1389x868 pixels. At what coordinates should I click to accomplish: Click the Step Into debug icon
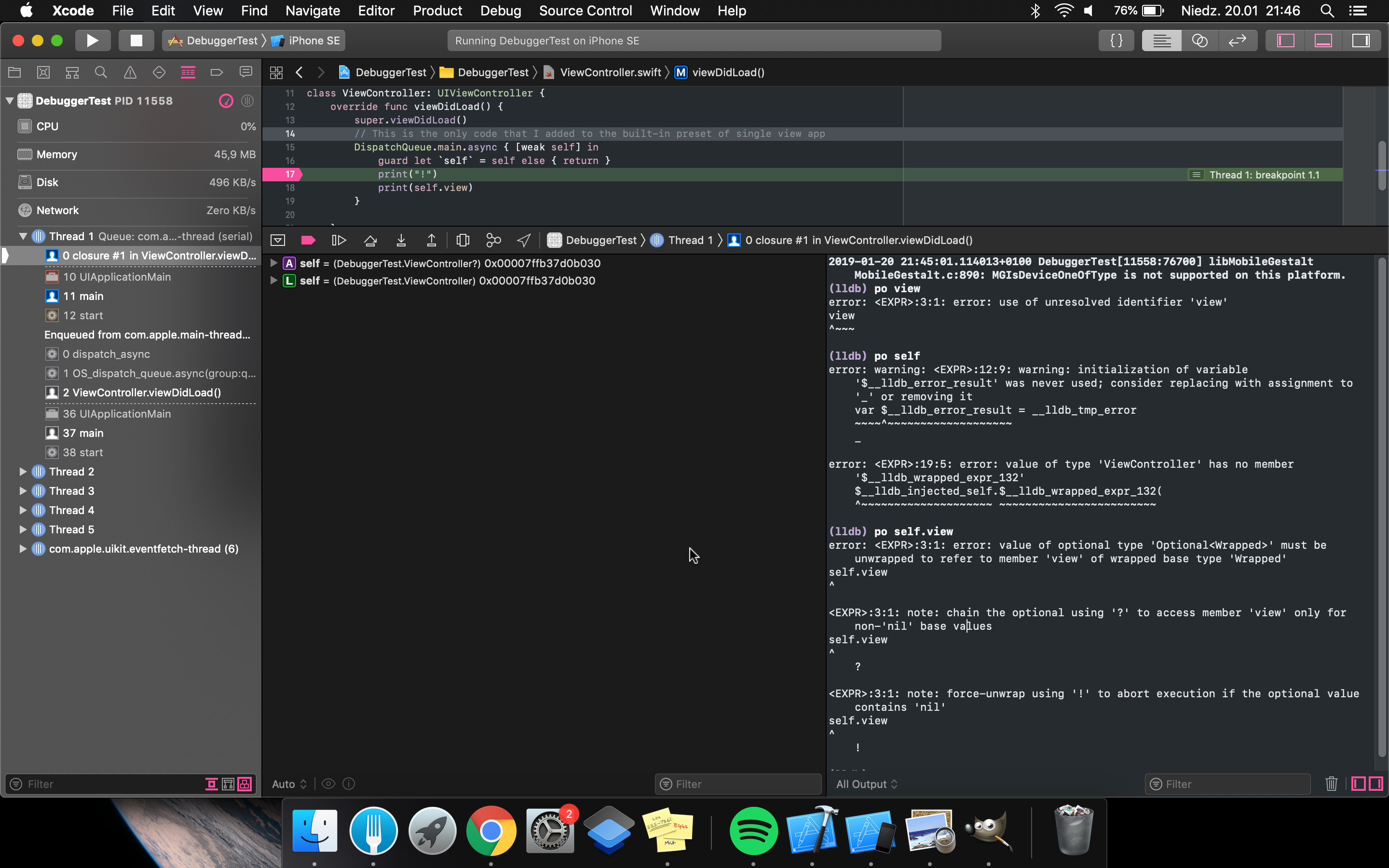[401, 240]
